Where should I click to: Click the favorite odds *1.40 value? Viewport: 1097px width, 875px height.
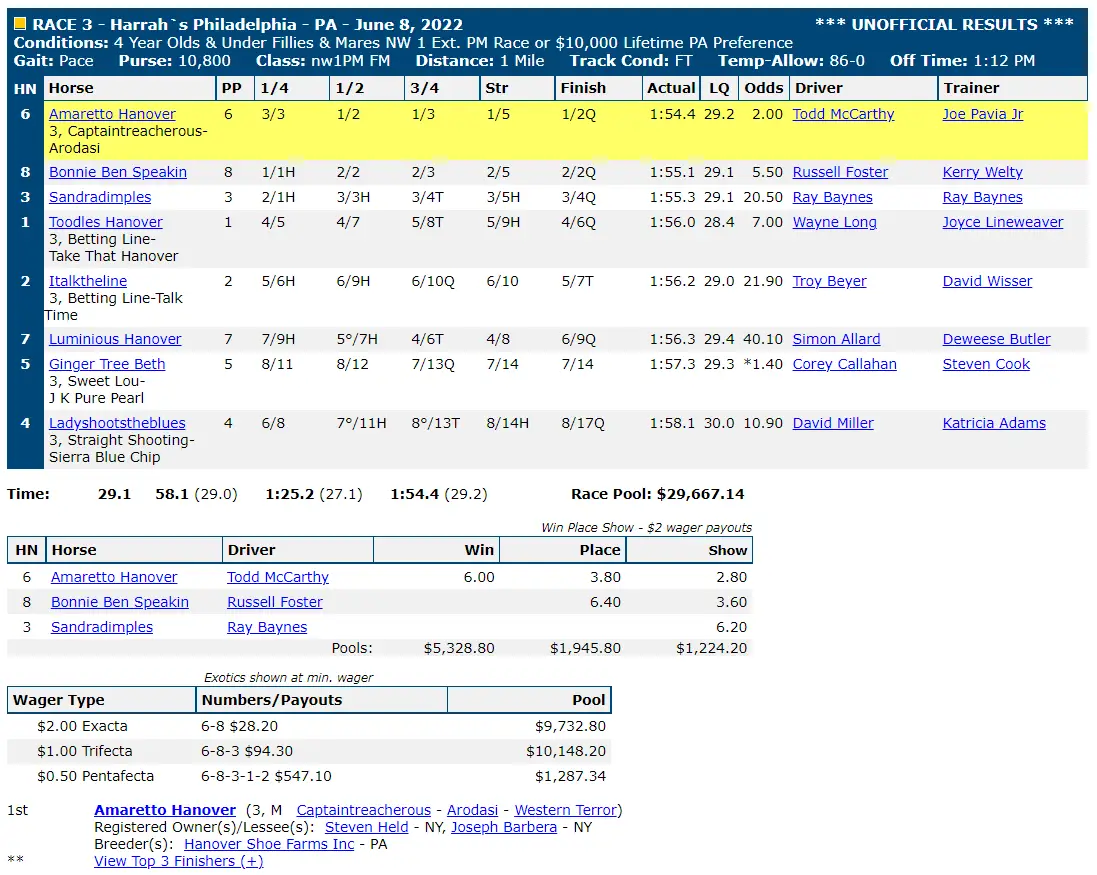[763, 364]
